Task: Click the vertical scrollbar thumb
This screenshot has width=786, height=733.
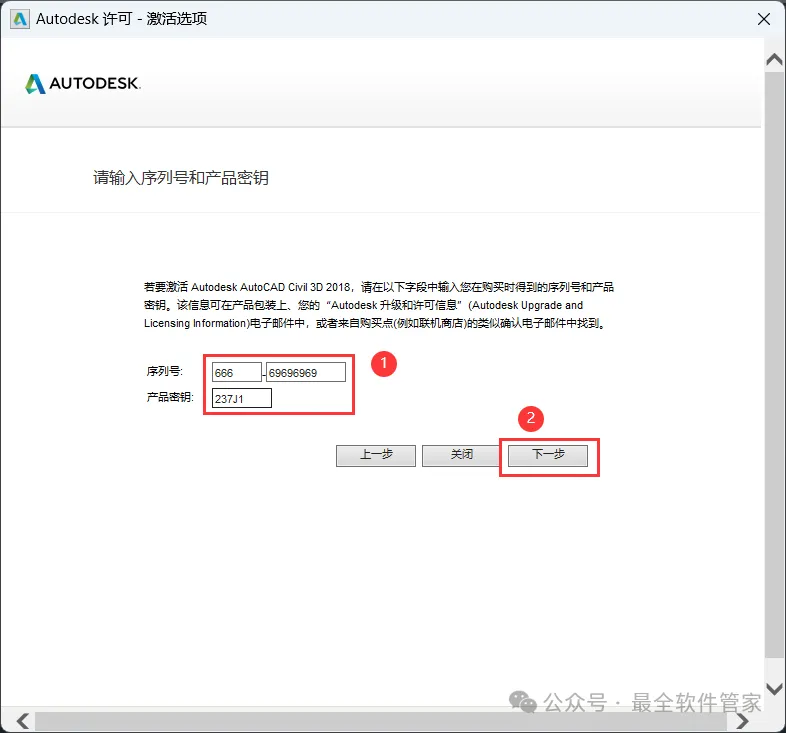Action: coord(774,365)
